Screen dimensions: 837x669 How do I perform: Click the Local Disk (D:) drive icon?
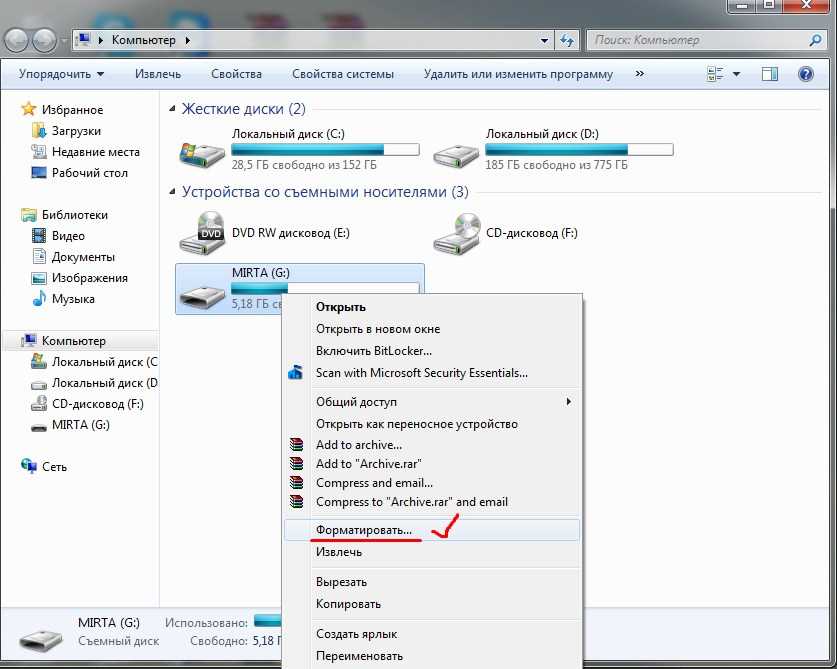456,153
